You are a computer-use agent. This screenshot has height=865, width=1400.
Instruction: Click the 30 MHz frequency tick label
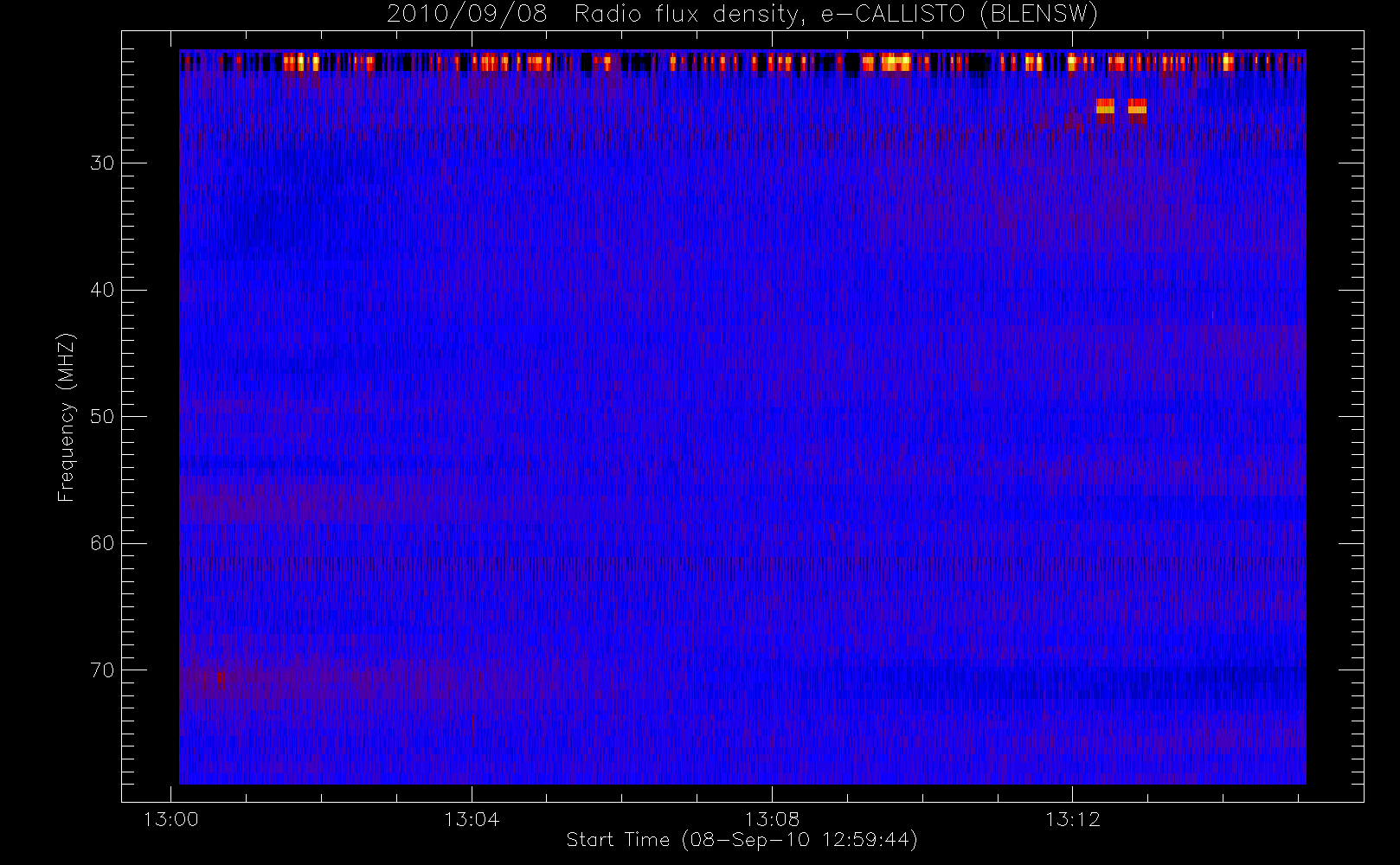(102, 163)
